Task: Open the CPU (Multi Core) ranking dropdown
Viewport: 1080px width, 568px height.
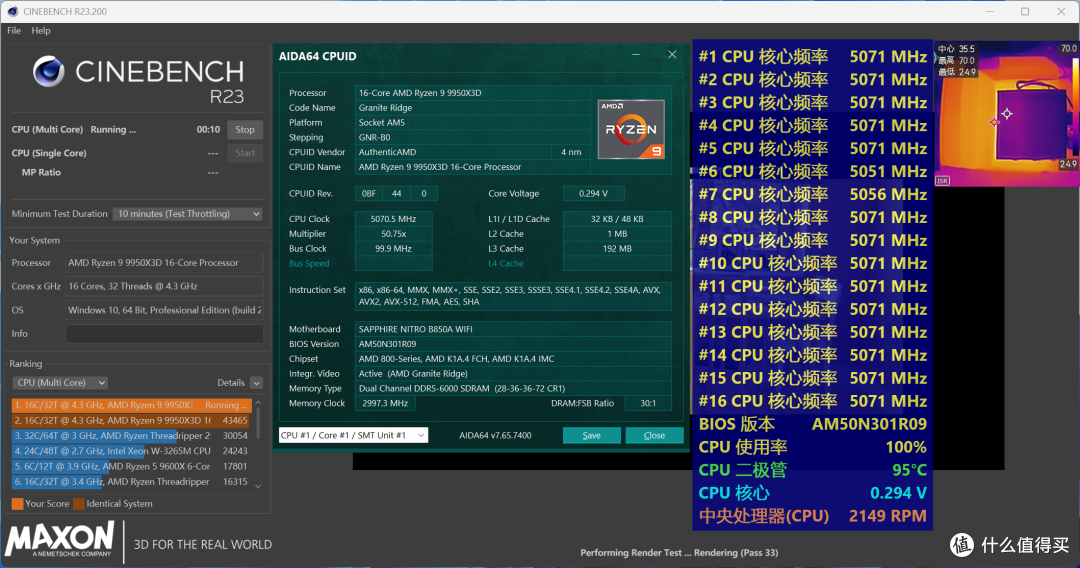Action: pos(61,383)
